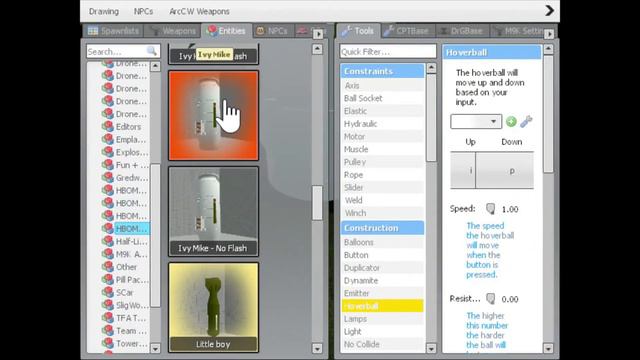Switch to the Weapons tab

click(173, 31)
